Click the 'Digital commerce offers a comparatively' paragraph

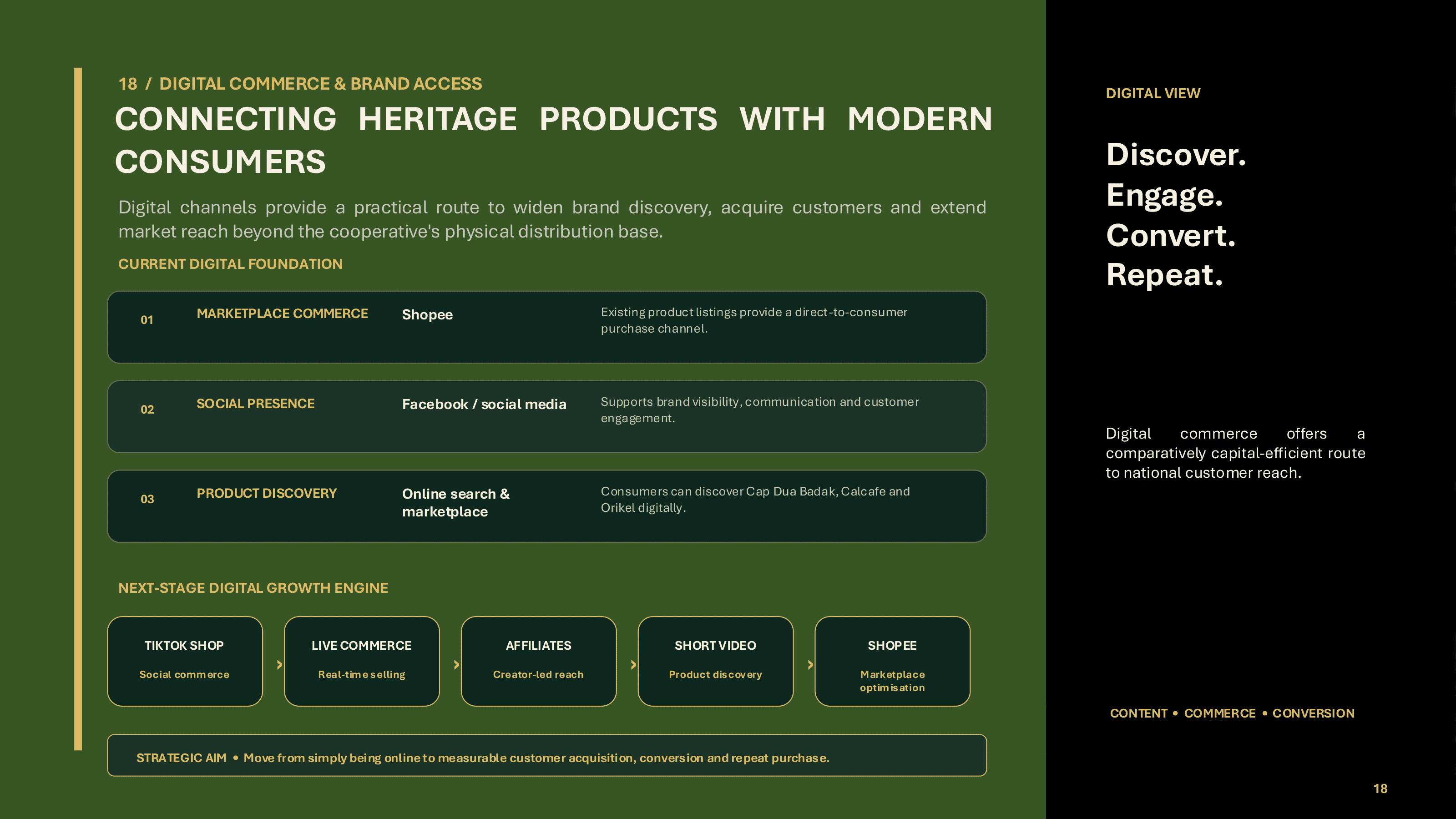tap(1235, 453)
